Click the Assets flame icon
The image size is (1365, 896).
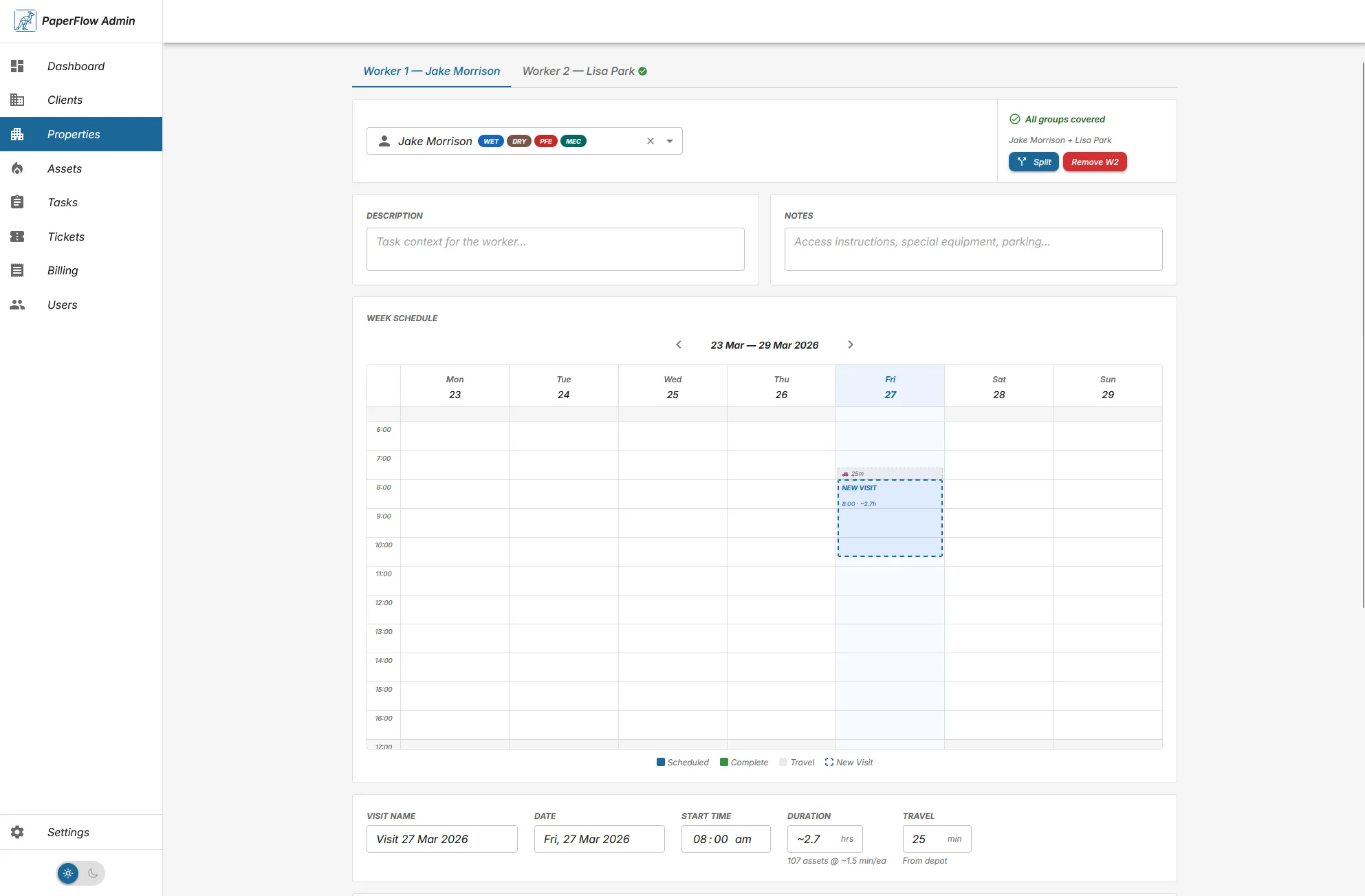point(17,168)
